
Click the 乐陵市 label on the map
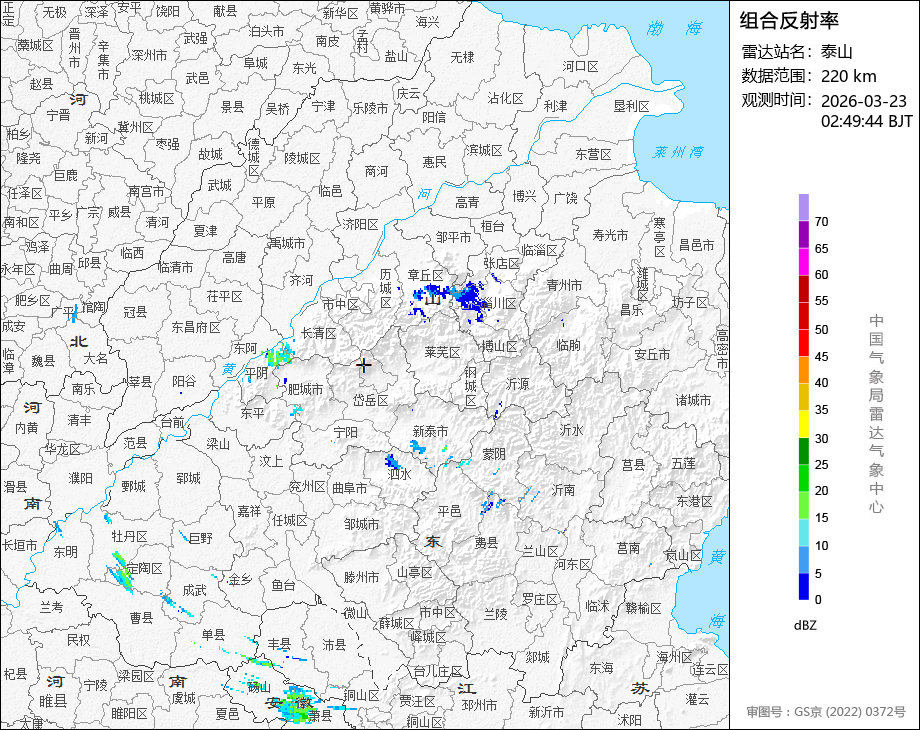[370, 109]
